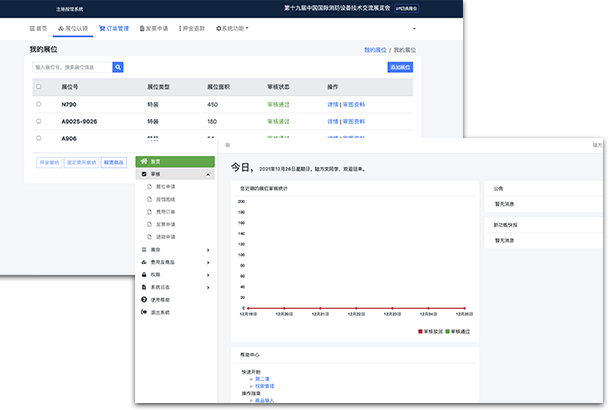610x410 pixels.
Task: Click the red 审核驳回 legend swatch
Action: click(x=420, y=330)
